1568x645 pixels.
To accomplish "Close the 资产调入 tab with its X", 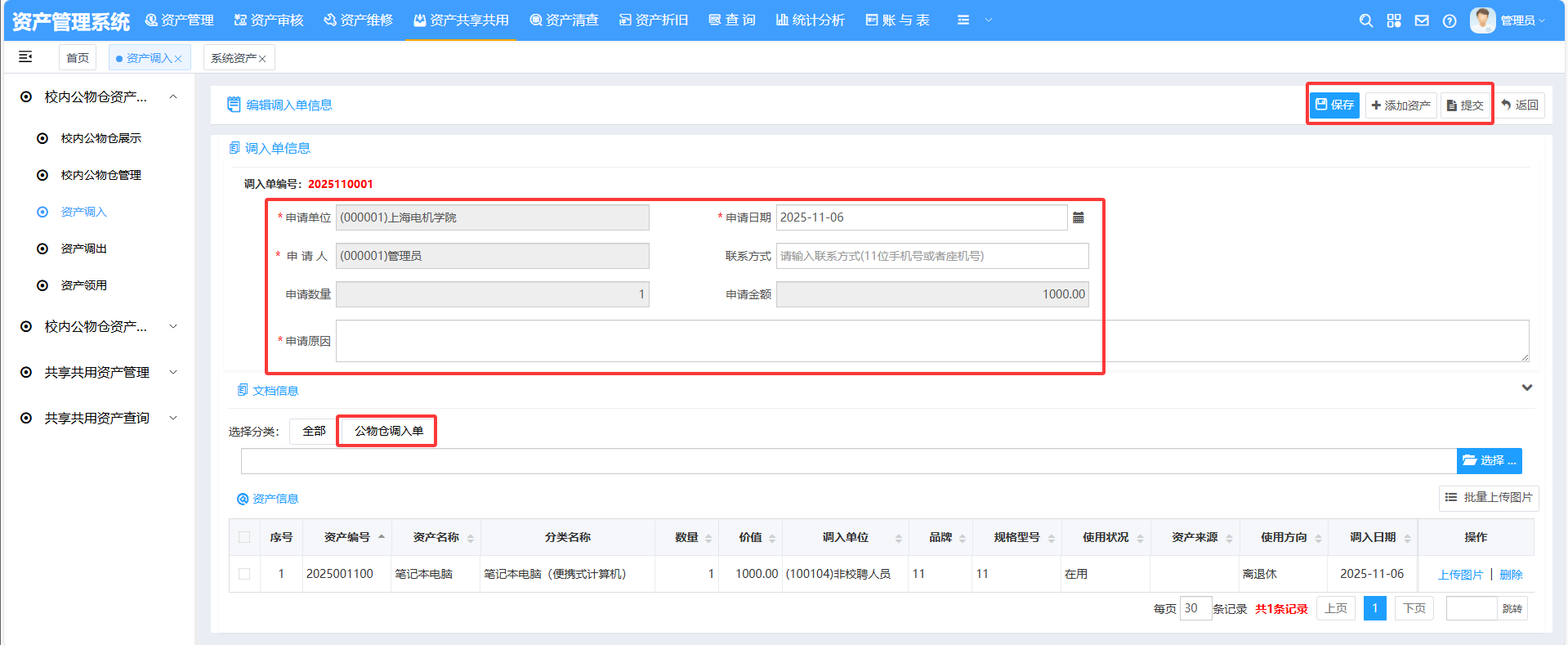I will coord(178,59).
